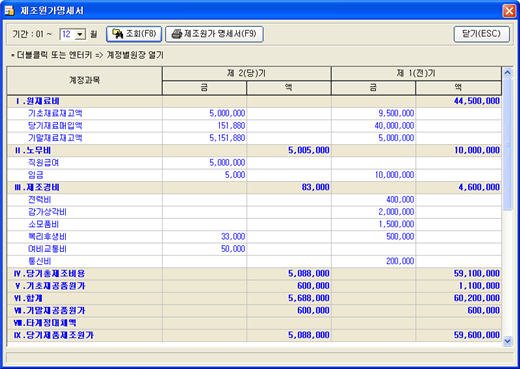The image size is (520, 369).
Task: Click the 1,500,000 supplies amount
Action: coord(396,224)
